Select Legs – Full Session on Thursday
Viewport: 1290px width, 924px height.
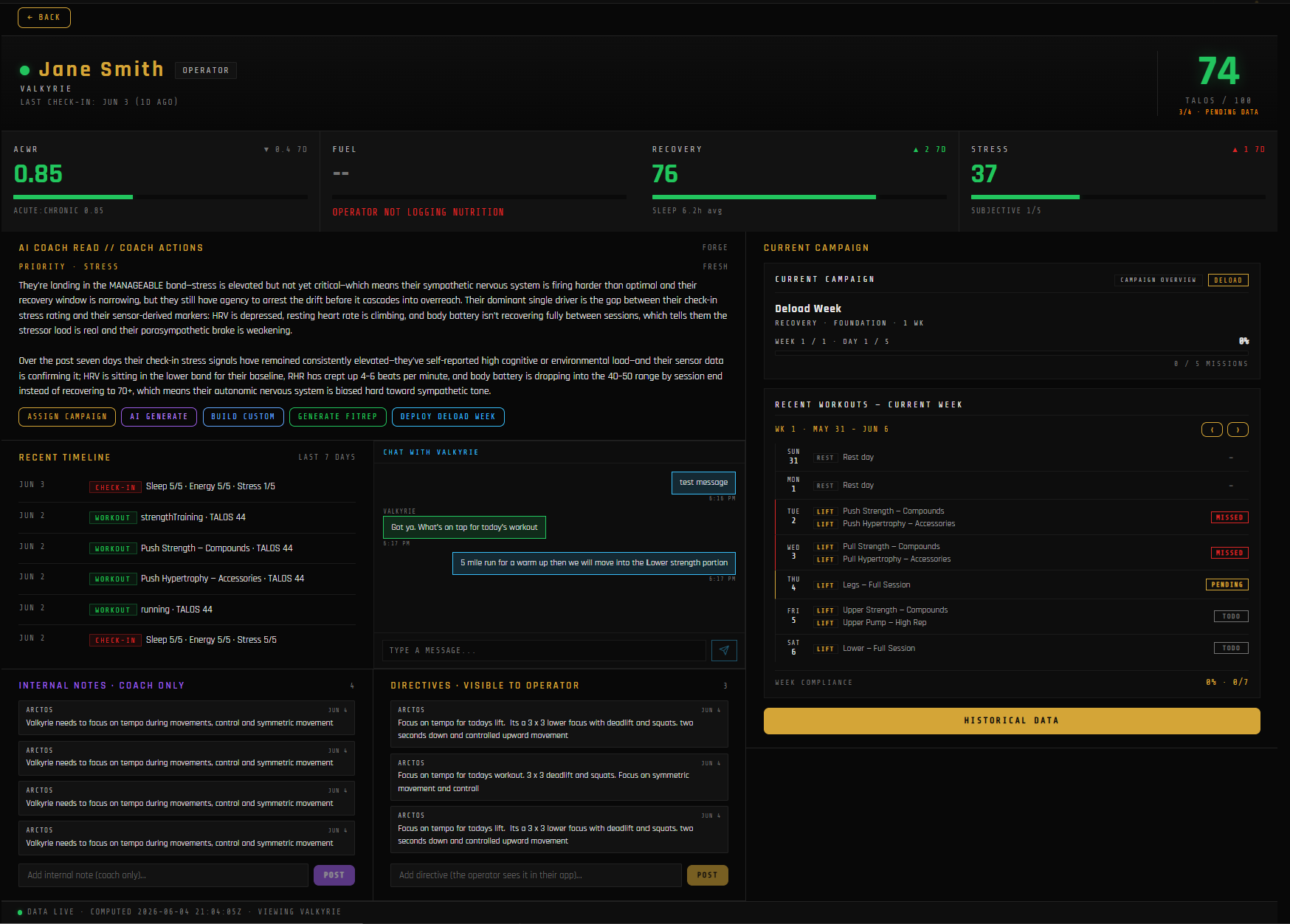(876, 585)
